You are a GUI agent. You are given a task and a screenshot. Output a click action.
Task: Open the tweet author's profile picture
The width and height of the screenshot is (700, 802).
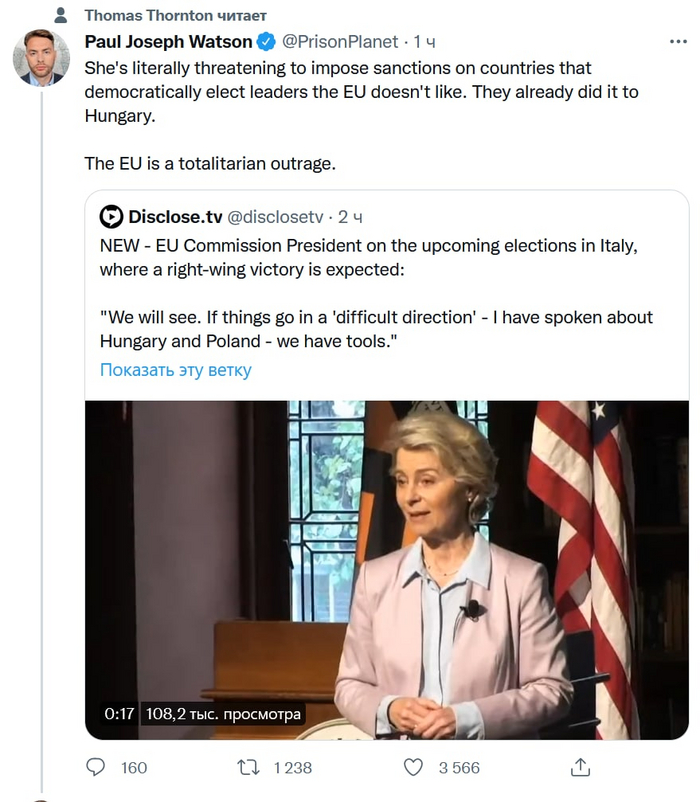pos(40,57)
